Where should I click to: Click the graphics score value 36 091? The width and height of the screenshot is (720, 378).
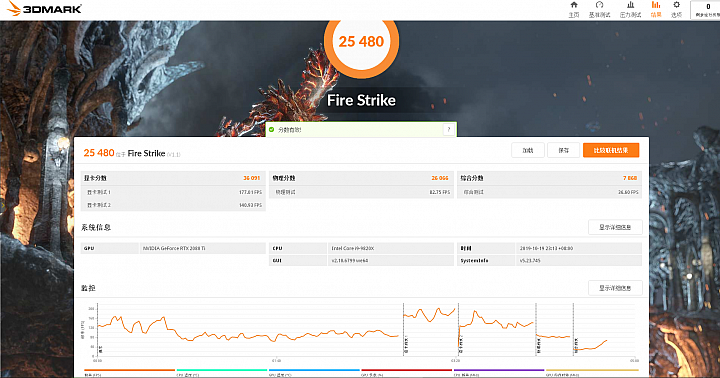pyautogui.click(x=252, y=178)
